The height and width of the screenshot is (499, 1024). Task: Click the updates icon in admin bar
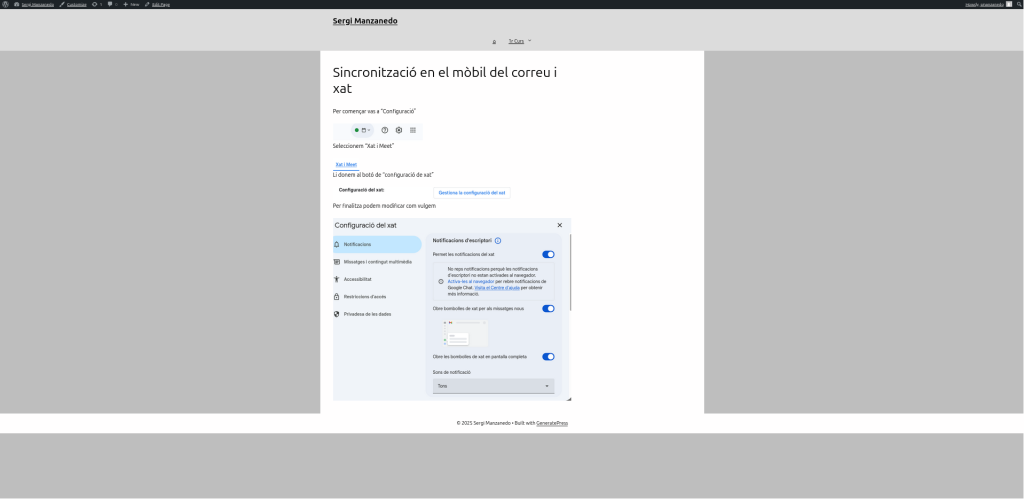96,4
